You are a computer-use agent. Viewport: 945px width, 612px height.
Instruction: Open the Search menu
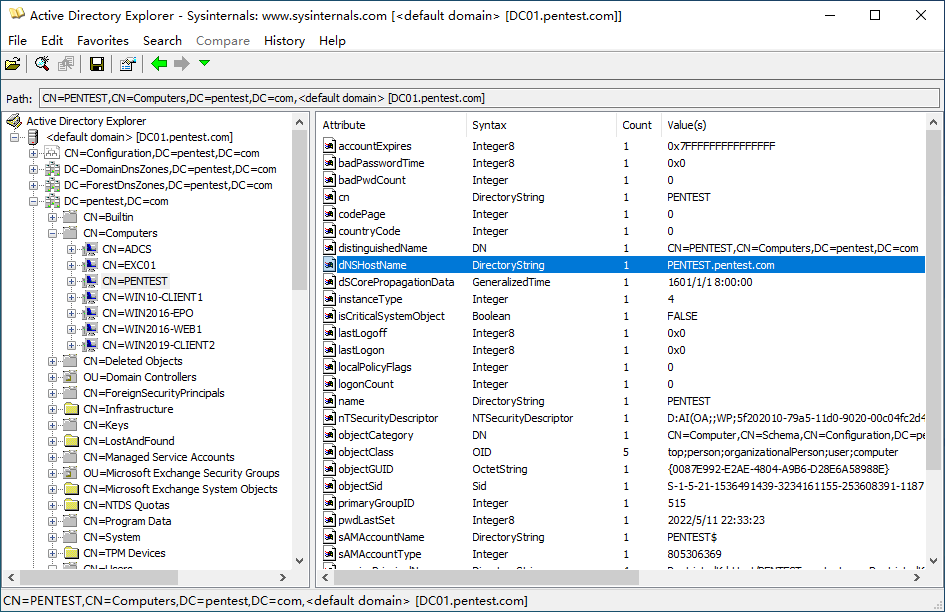tap(162, 40)
